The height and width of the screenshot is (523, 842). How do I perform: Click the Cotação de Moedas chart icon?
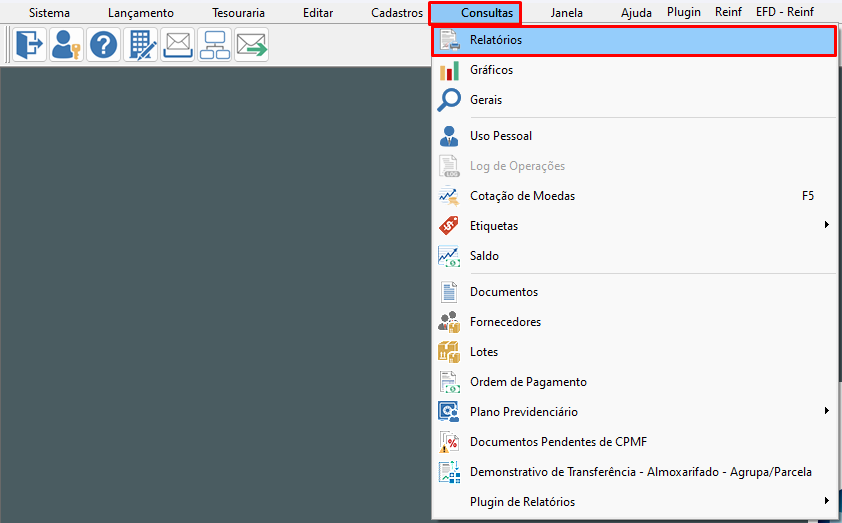(x=449, y=196)
